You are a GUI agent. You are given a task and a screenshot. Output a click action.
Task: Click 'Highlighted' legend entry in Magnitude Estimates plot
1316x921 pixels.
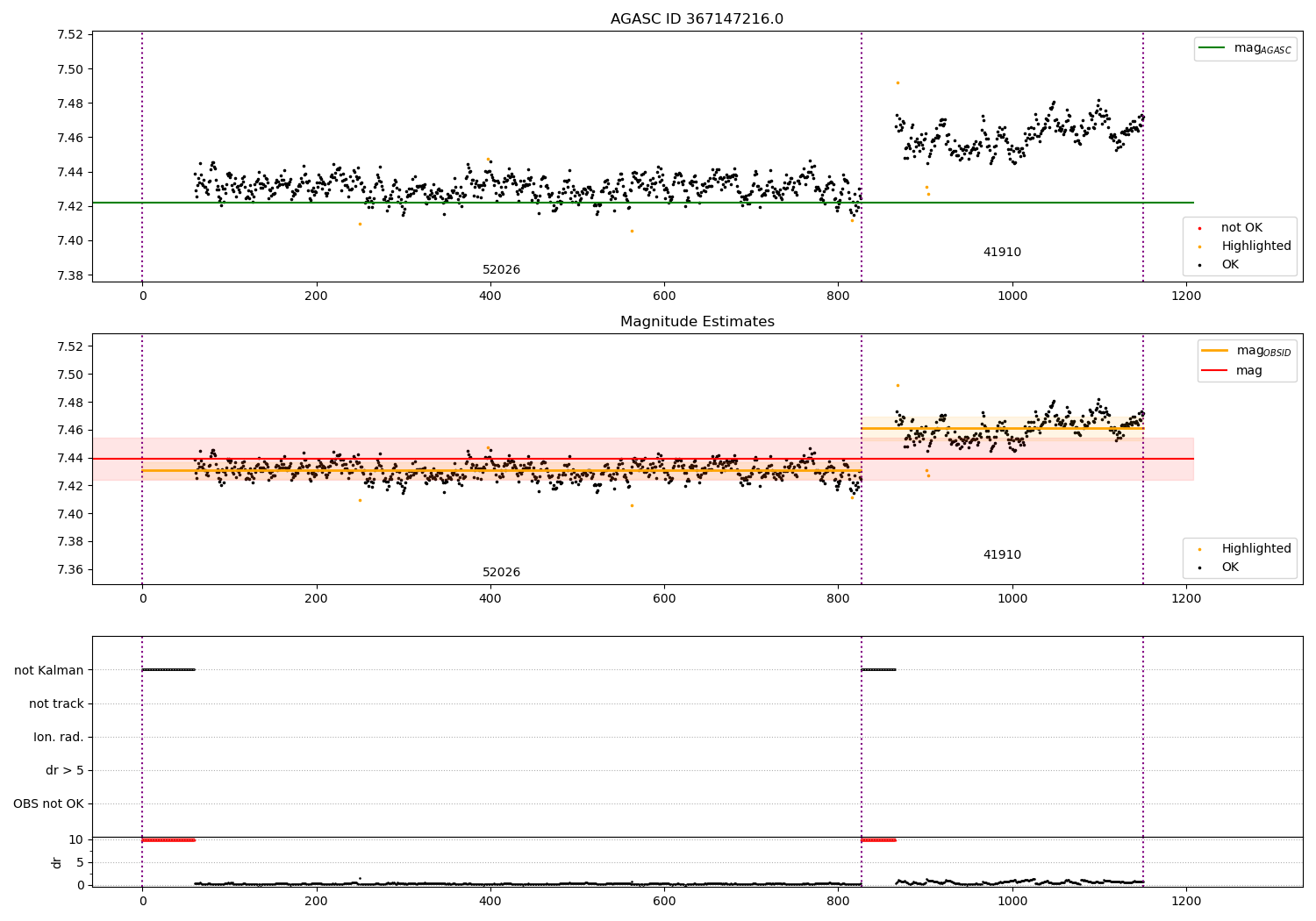(1244, 549)
